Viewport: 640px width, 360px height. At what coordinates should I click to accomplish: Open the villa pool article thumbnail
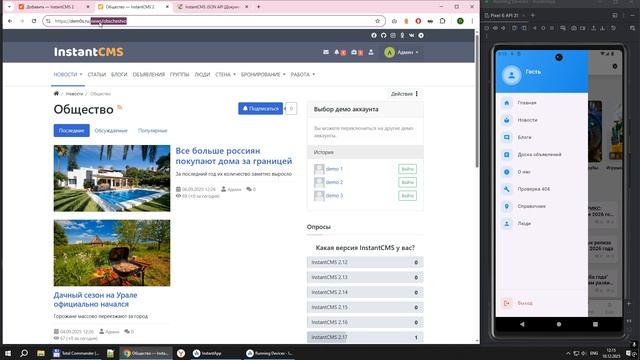coord(112,178)
